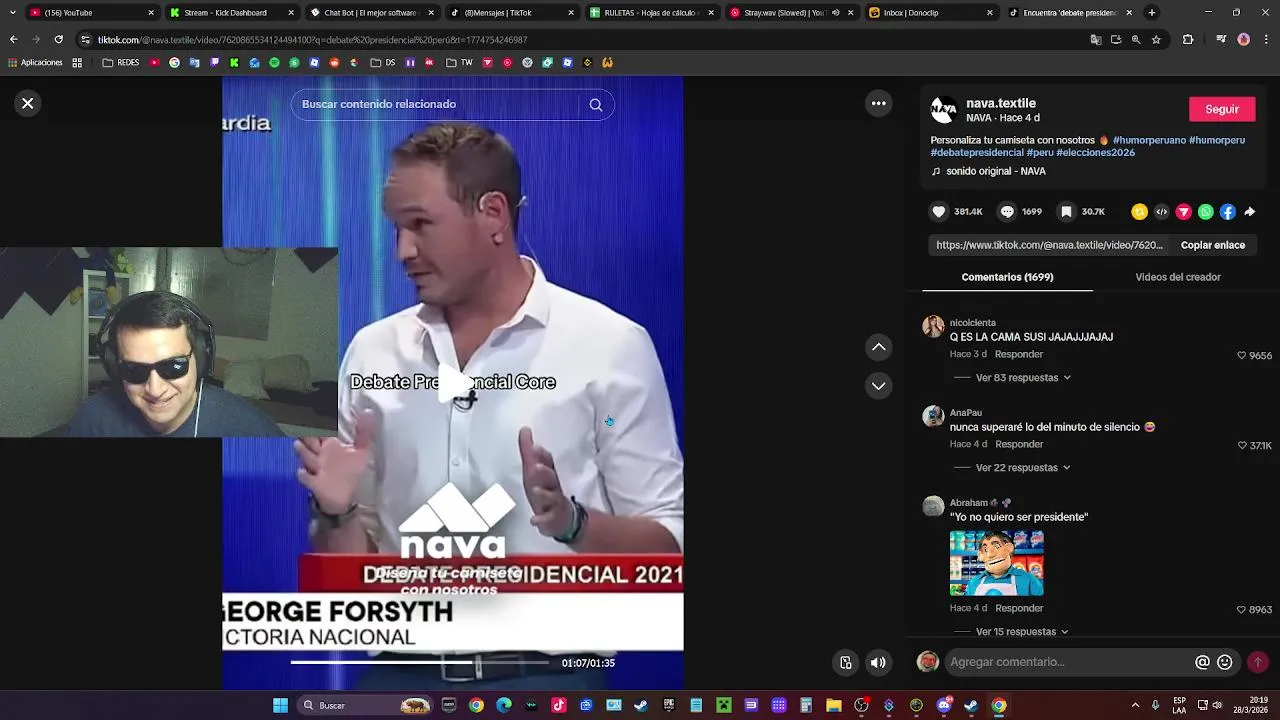Open the #humorperuano hashtag

[x=1149, y=140]
